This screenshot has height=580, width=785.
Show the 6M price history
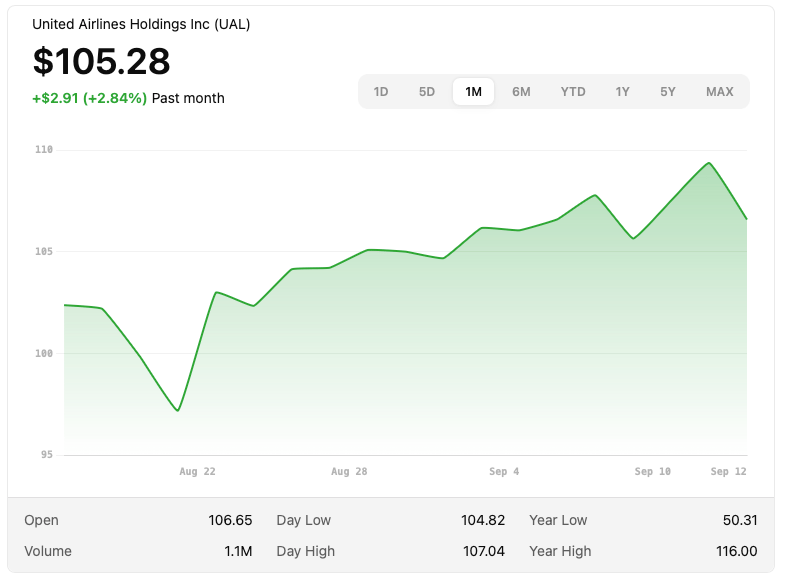point(521,92)
